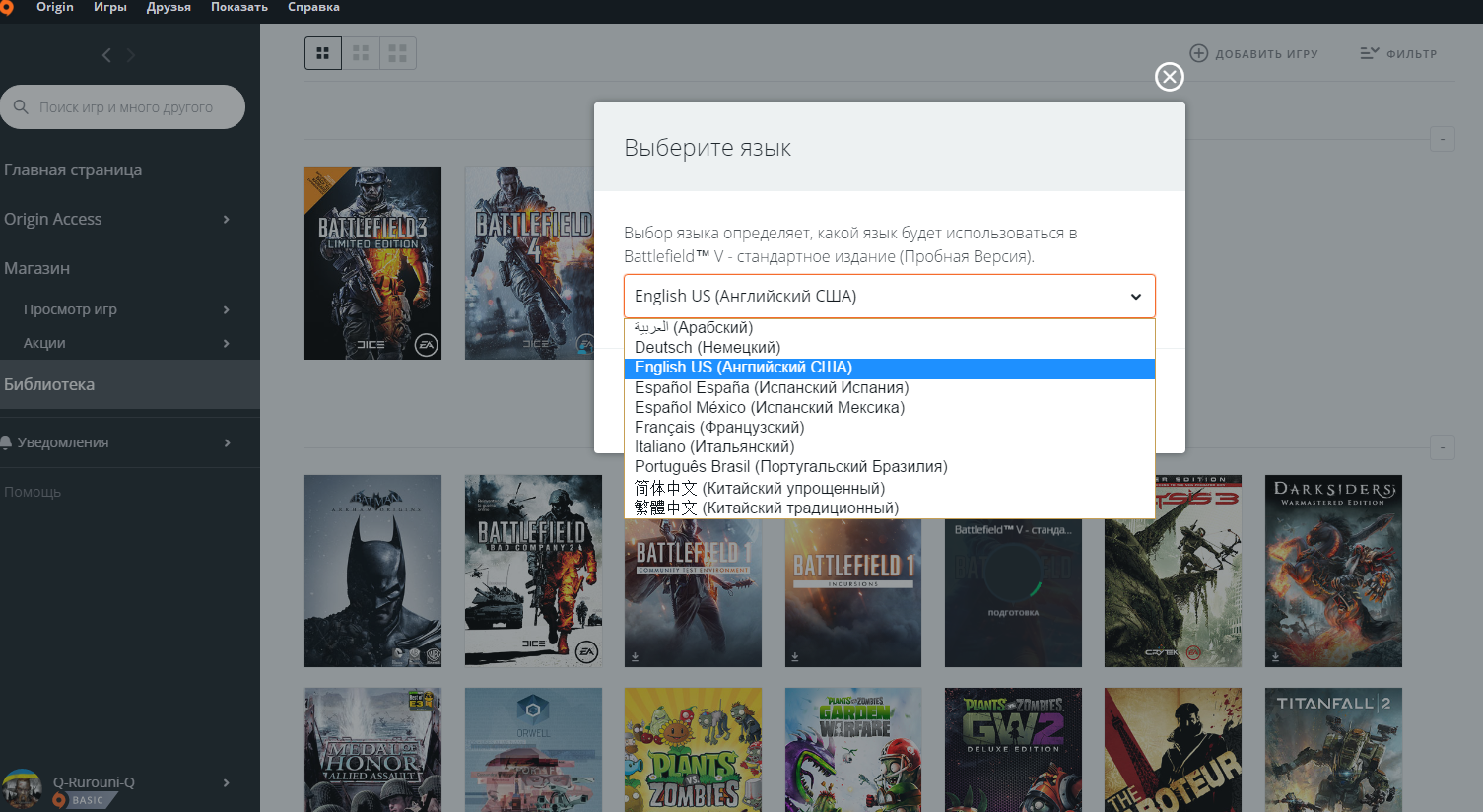Viewport: 1483px width, 812px height.
Task: Go to Главная страница
Action: 73,169
